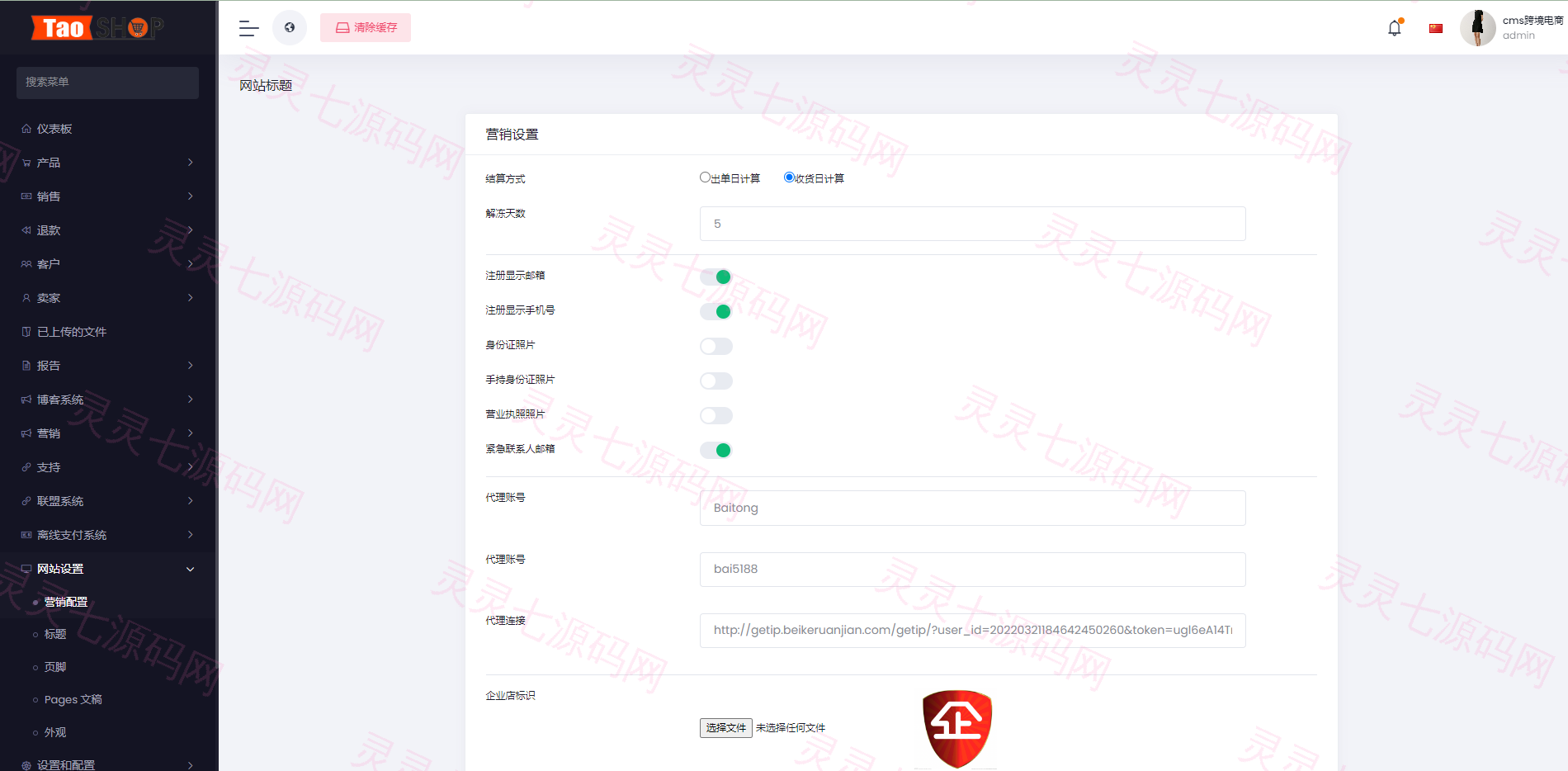The height and width of the screenshot is (771, 1568).
Task: Click the cart icon beside 产品
Action: 26,163
